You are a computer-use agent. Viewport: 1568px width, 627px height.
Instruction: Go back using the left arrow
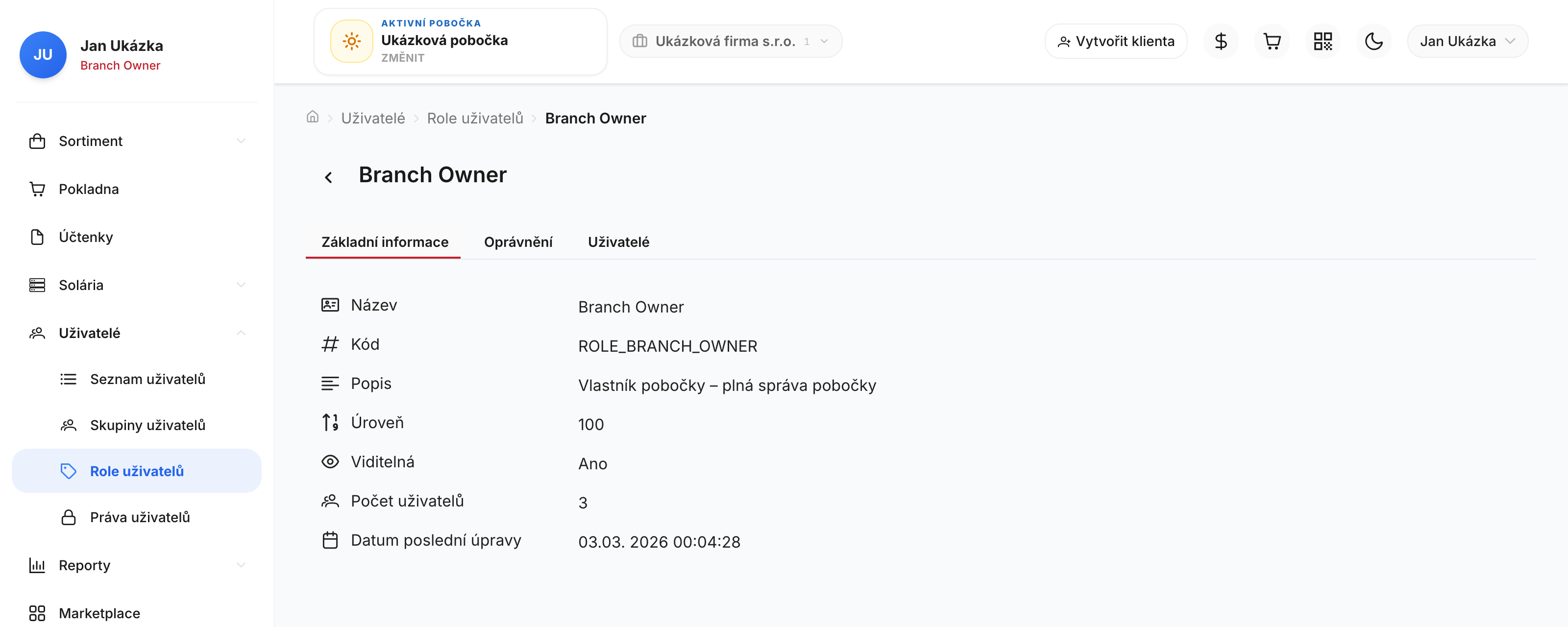[x=329, y=177]
